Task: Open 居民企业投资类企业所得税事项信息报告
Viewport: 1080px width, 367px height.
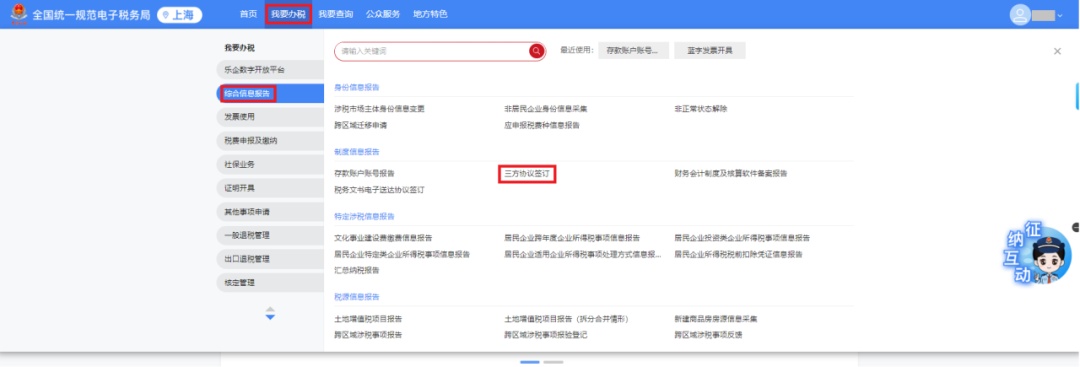Action: pyautogui.click(x=742, y=238)
